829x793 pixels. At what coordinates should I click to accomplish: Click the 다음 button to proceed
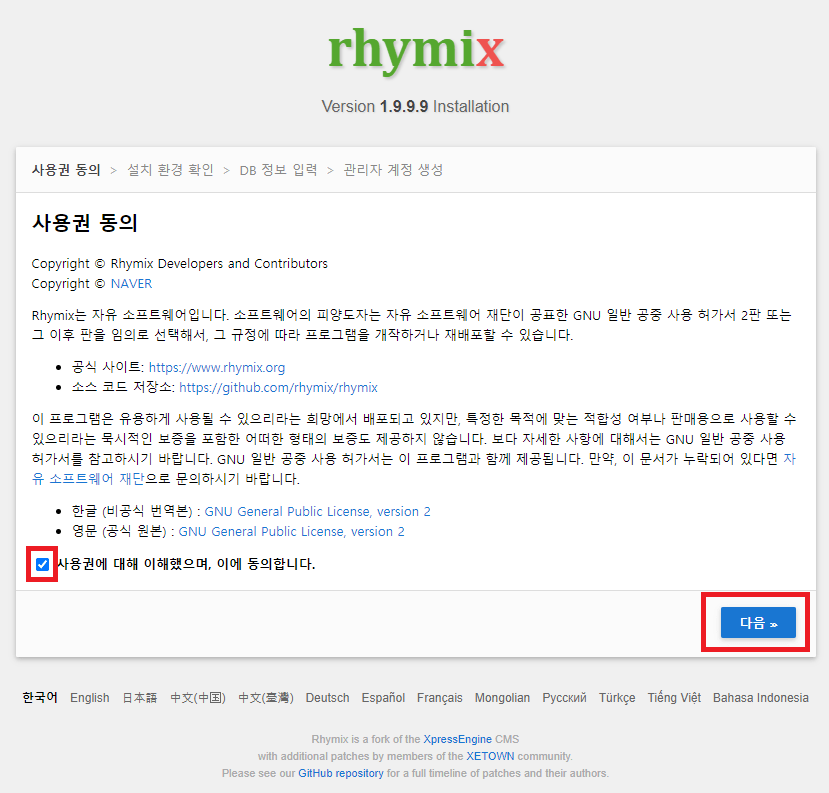tap(755, 621)
